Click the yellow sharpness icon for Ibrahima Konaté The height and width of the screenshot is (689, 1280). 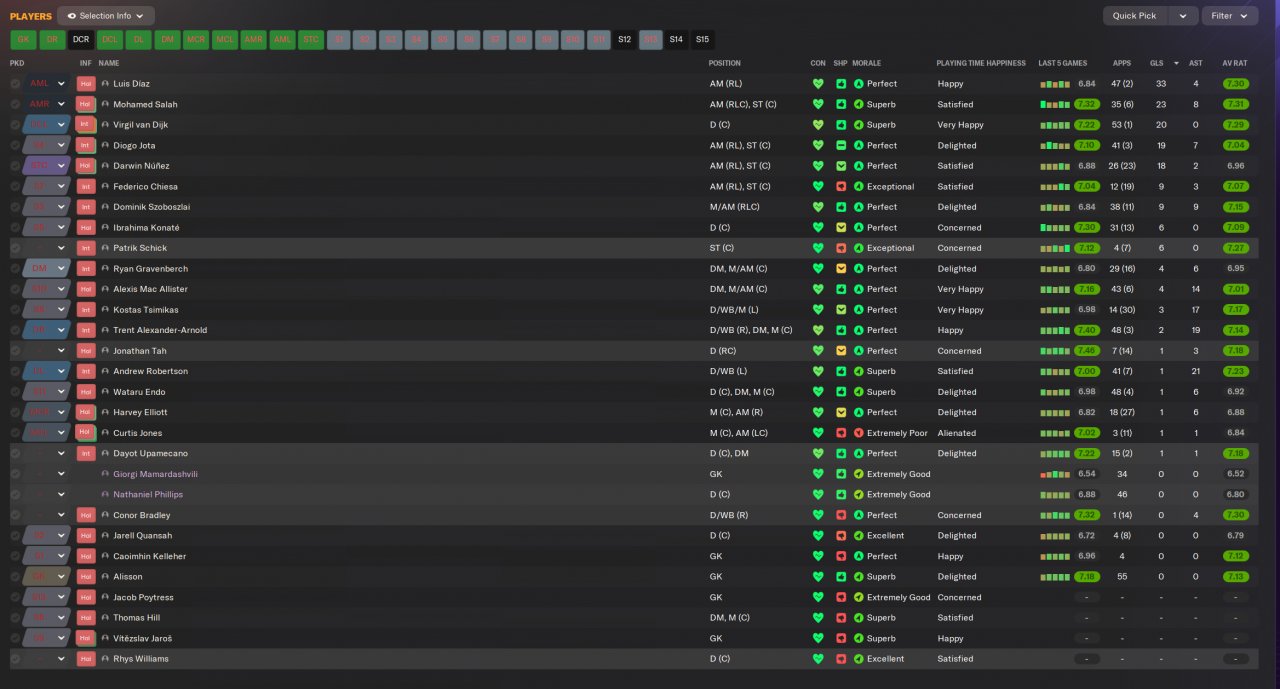[841, 228]
